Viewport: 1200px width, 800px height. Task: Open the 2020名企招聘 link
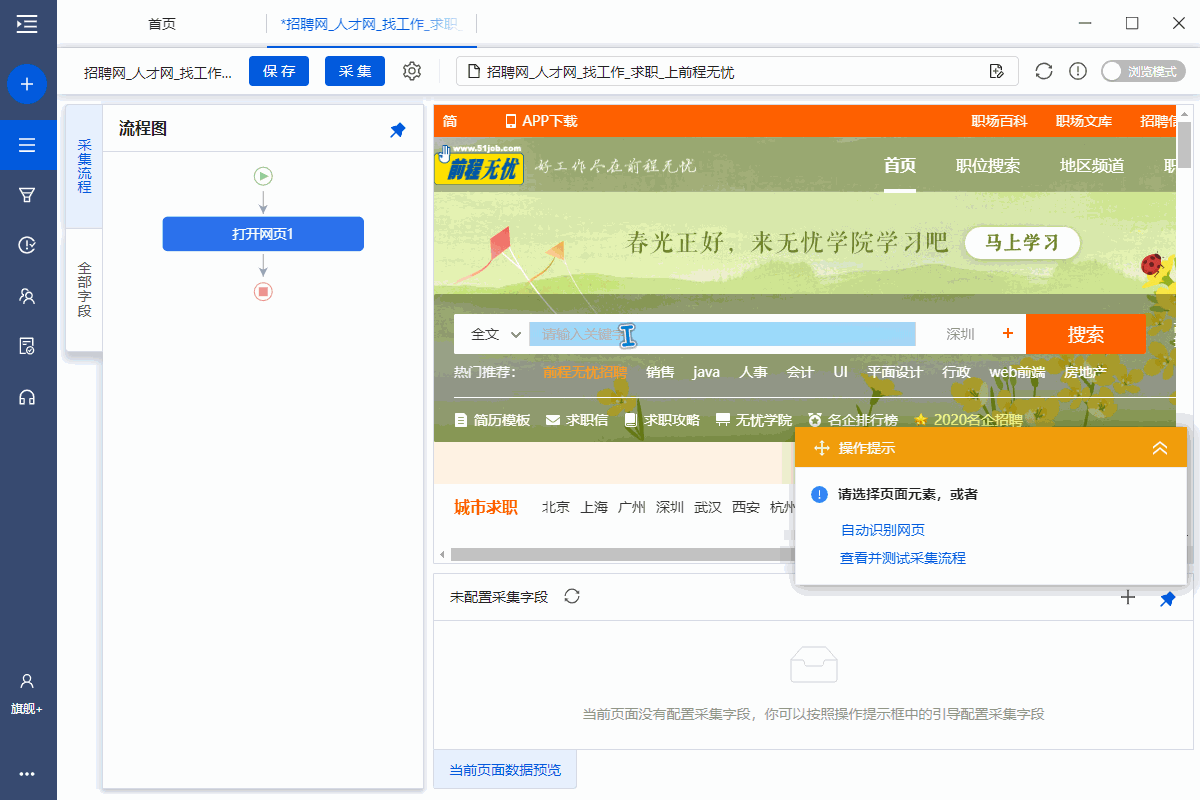pyautogui.click(x=968, y=420)
